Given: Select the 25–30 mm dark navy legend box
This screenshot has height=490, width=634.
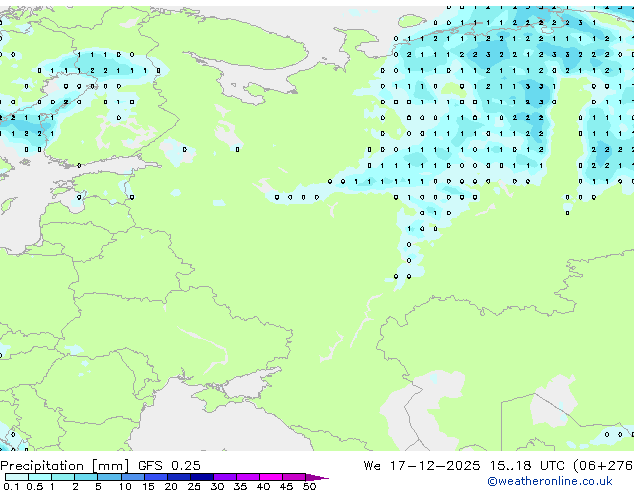Looking at the screenshot, I should click(x=201, y=477).
